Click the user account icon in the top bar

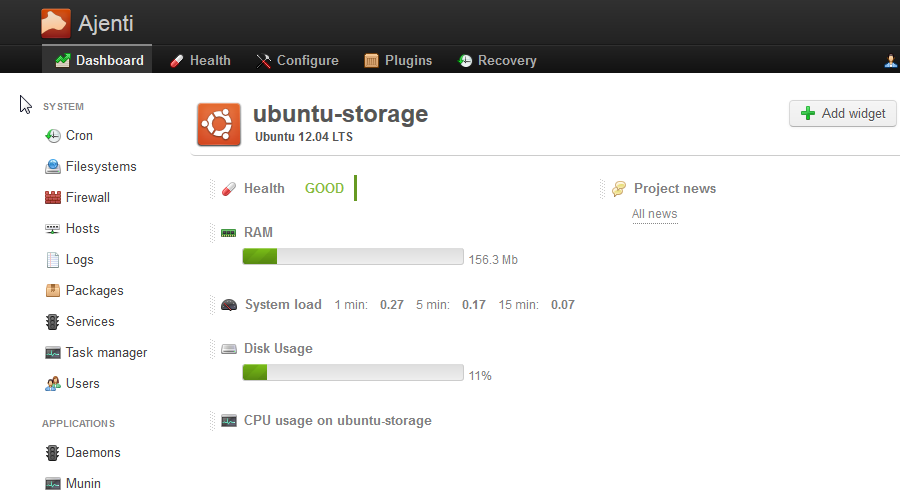(890, 61)
